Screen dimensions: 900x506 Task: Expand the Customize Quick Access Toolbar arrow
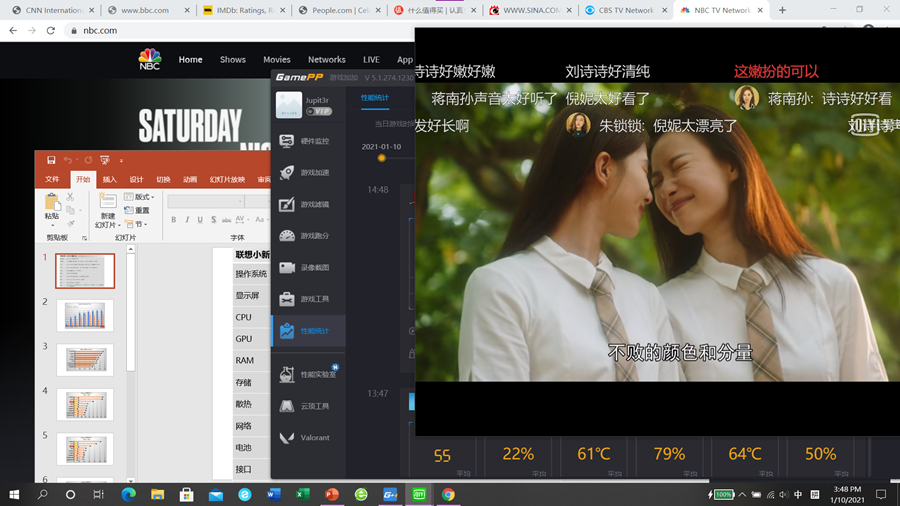pos(121,161)
